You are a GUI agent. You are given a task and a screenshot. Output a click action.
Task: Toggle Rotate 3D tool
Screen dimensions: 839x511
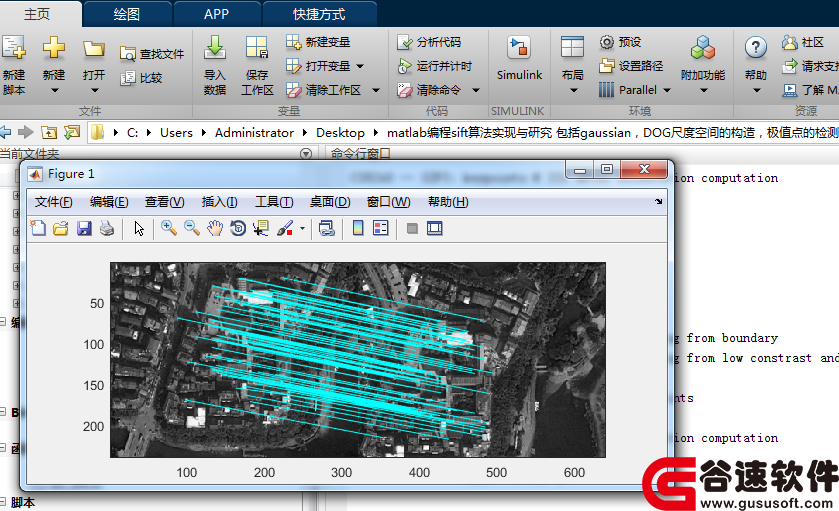point(238,228)
